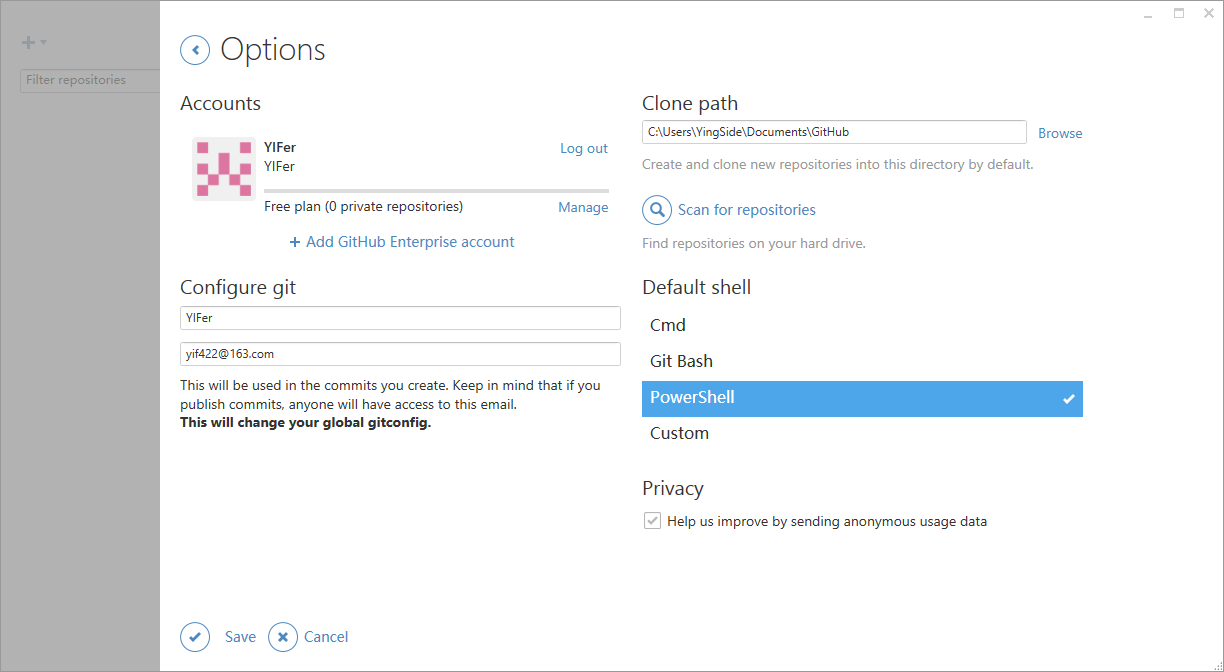Click Add GitHub Enterprise account link
Image resolution: width=1224 pixels, height=672 pixels.
(410, 242)
